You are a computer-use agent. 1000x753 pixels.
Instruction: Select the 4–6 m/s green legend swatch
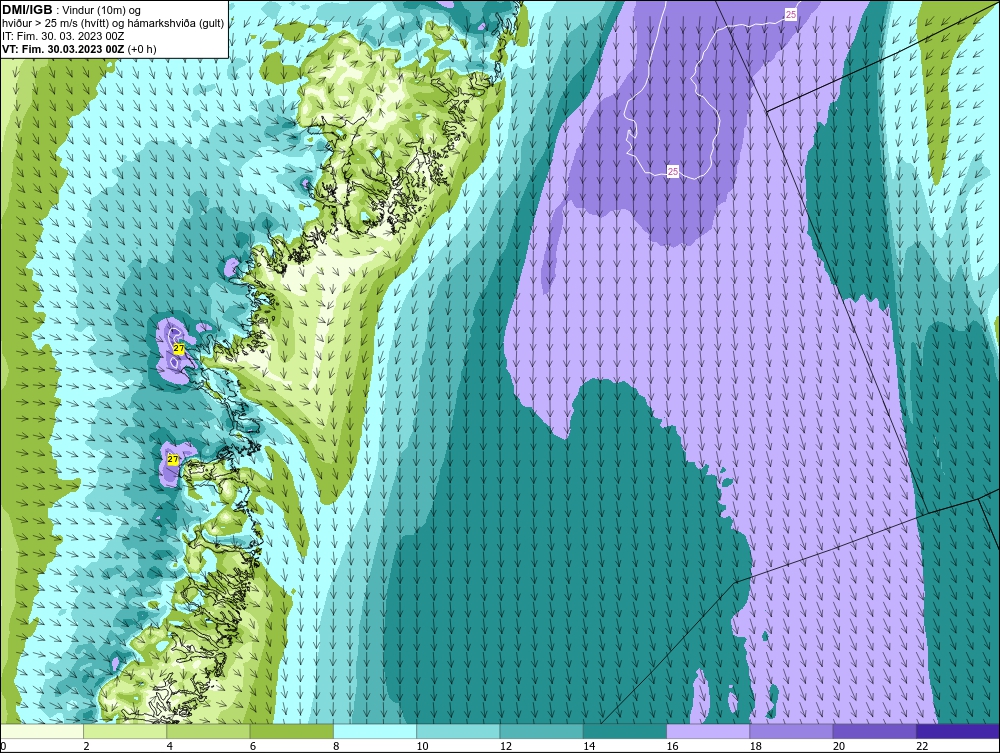[x=209, y=731]
